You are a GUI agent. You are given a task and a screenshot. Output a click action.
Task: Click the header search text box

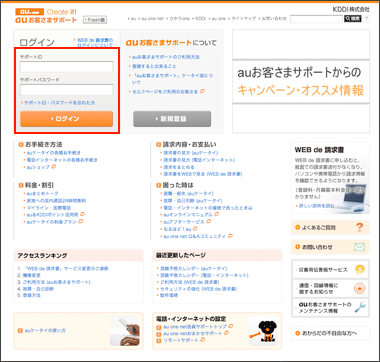(317, 19)
